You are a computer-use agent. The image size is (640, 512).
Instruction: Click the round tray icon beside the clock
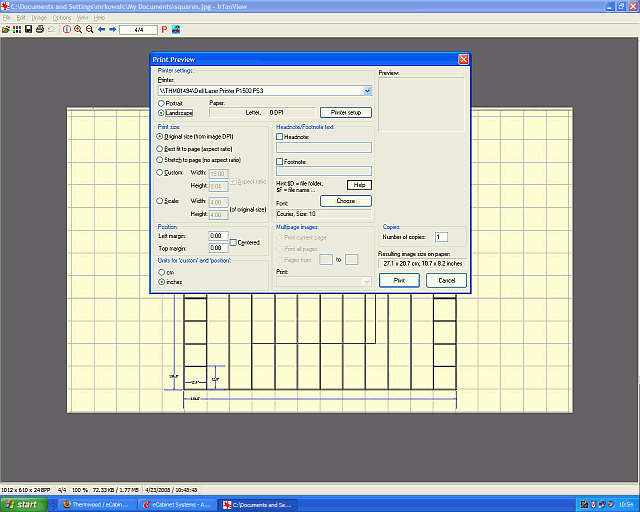coord(611,505)
